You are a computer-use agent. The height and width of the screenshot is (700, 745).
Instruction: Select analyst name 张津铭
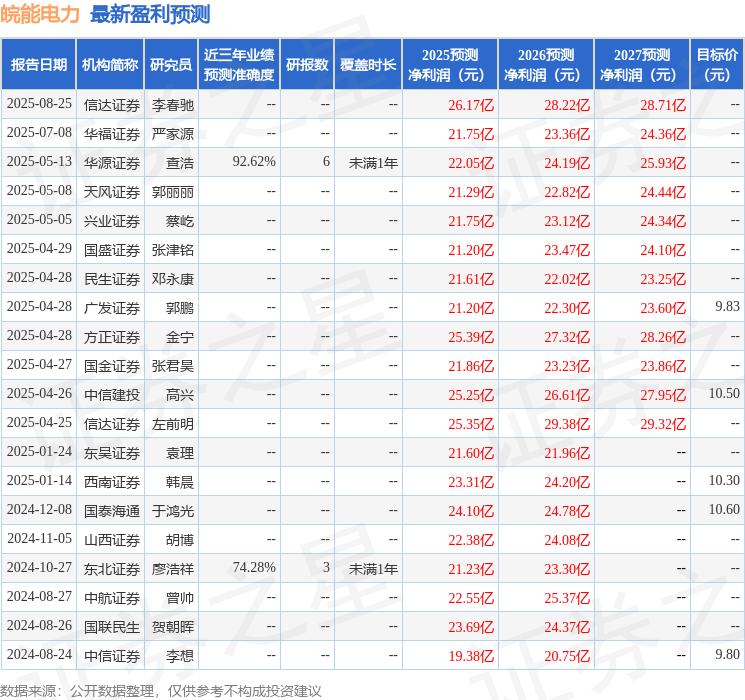[x=172, y=250]
